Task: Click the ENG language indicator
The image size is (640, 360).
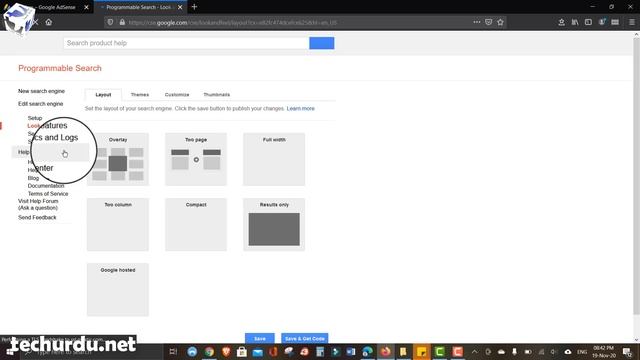Action: pyautogui.click(x=582, y=351)
